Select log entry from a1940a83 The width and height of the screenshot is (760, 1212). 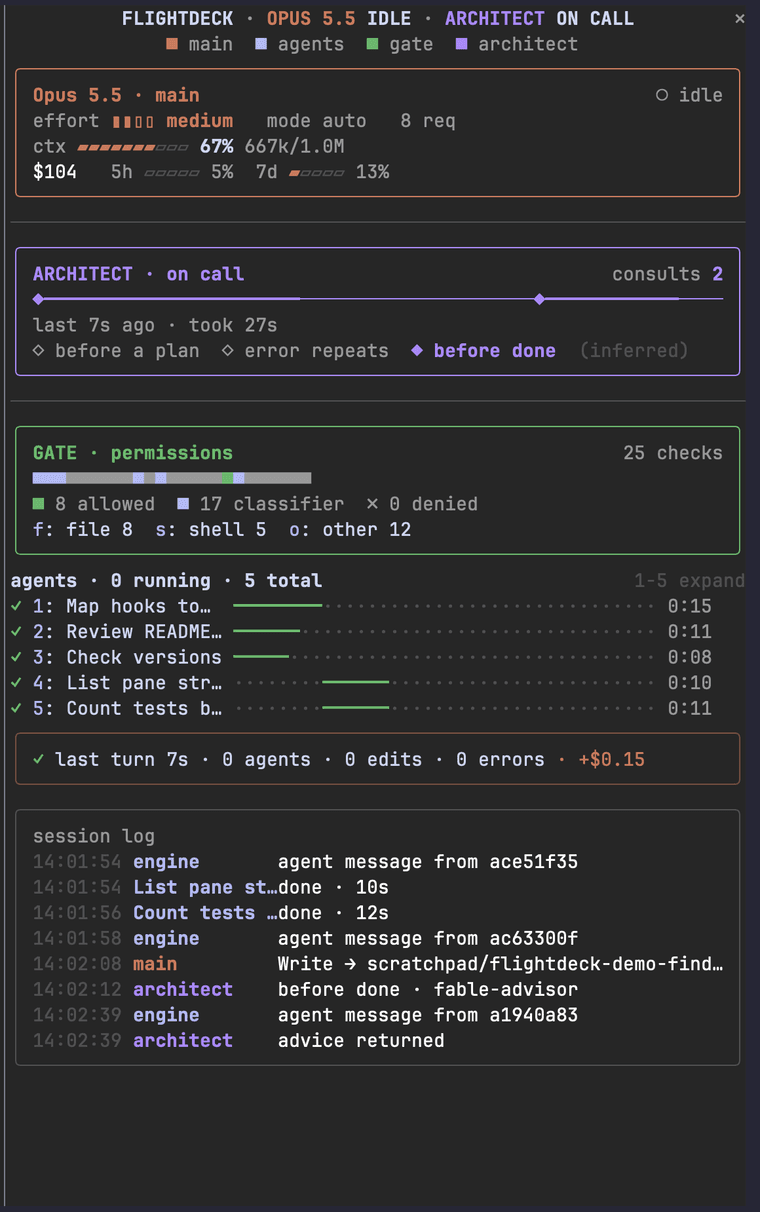coord(377,1015)
